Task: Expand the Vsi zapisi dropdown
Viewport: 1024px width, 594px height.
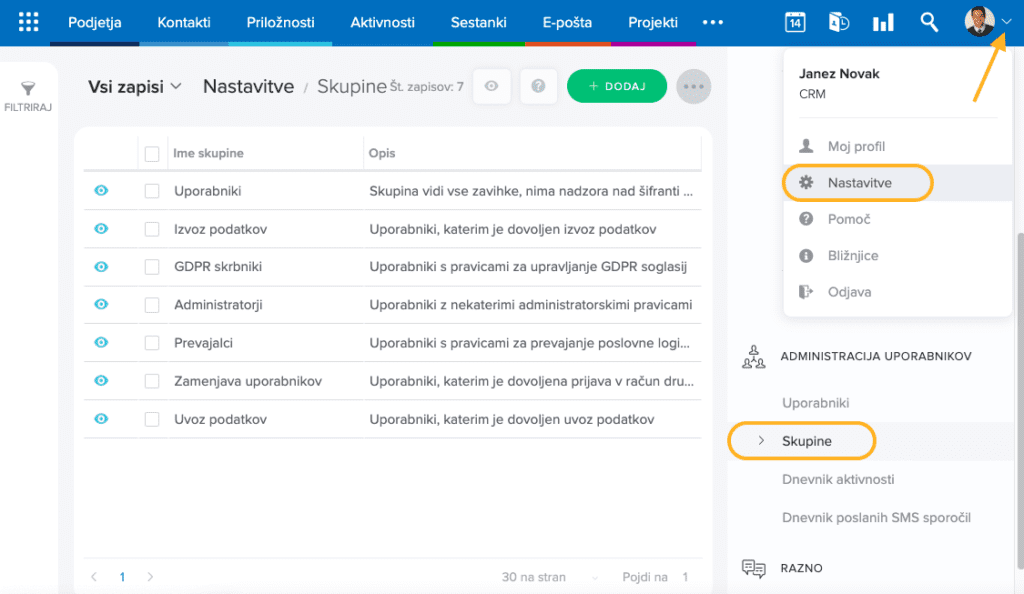Action: [135, 87]
